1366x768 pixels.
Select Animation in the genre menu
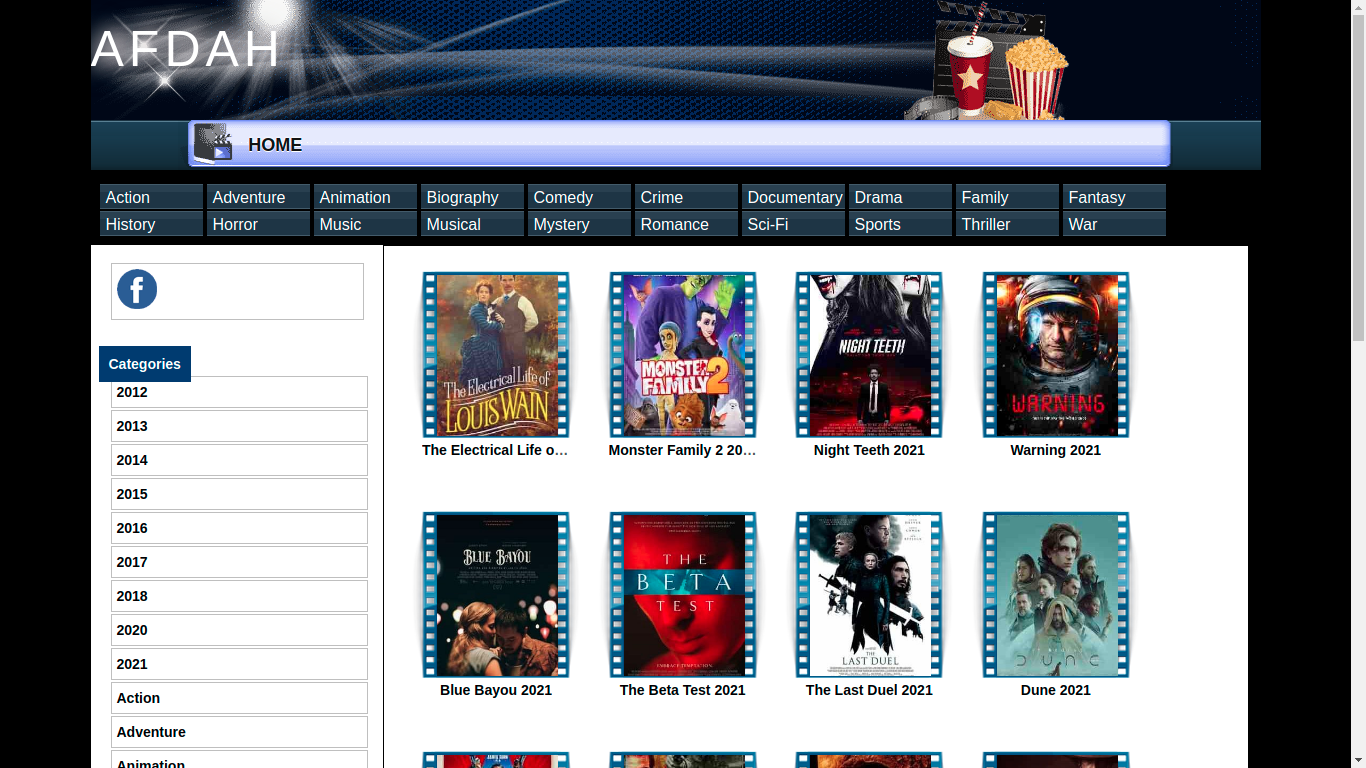pyautogui.click(x=365, y=197)
